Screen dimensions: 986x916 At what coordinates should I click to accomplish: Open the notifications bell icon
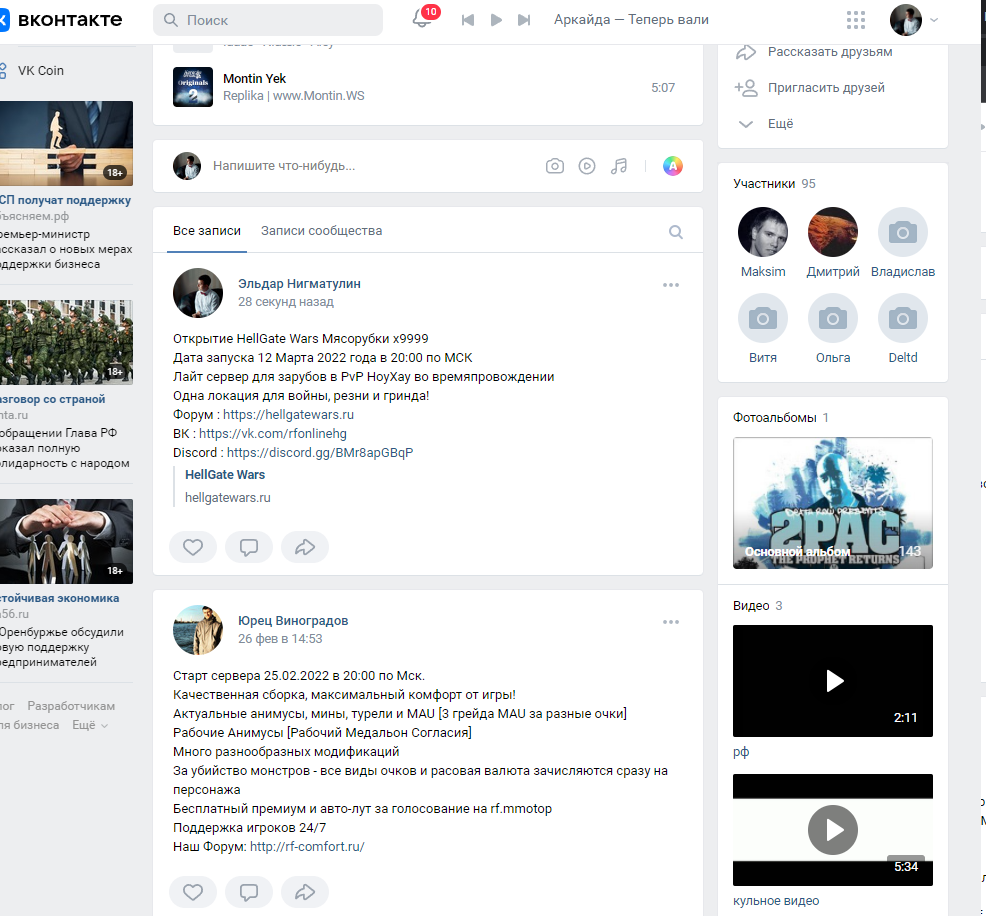tap(422, 19)
